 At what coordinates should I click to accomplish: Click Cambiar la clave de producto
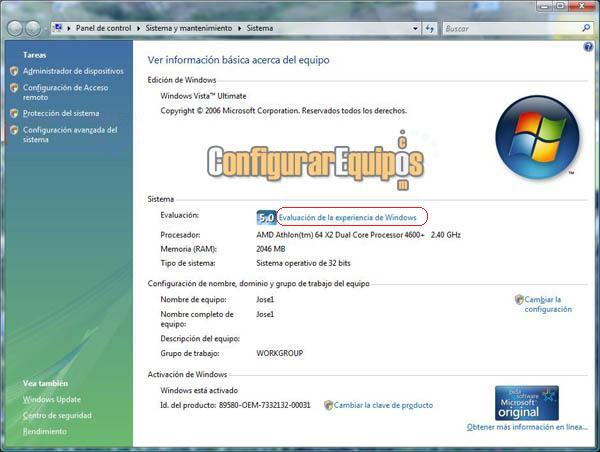[383, 405]
